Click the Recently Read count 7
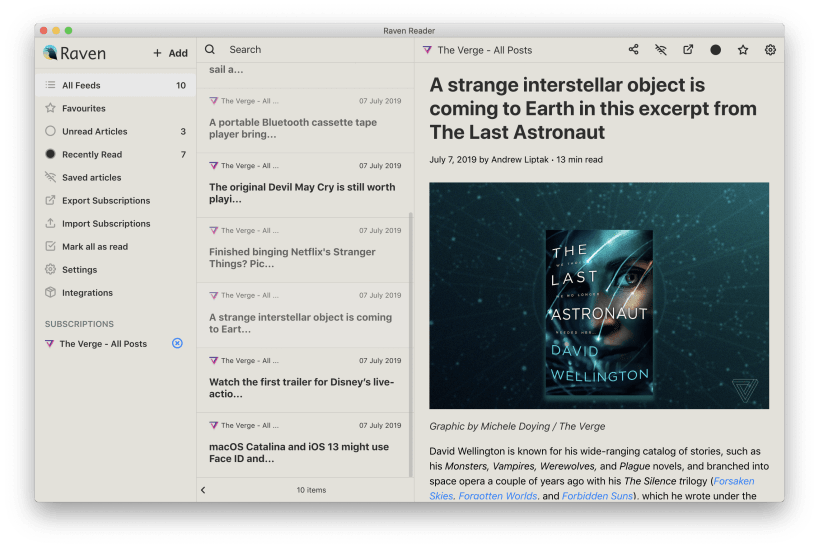This screenshot has width=819, height=548. pos(183,154)
